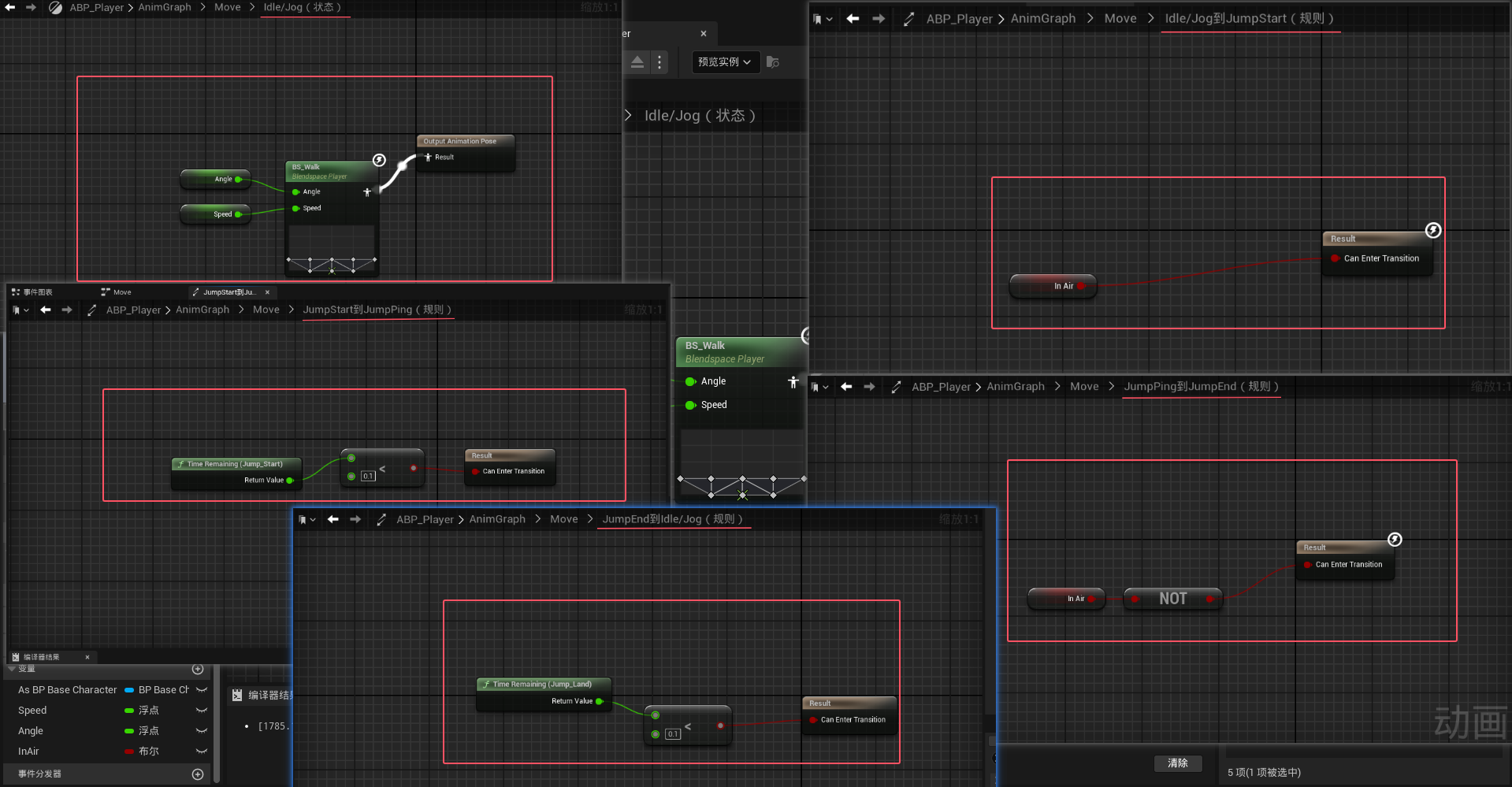Viewport: 1512px width, 787px height.
Task: Click the Result pose pin of Output Animation Pose
Action: click(428, 158)
